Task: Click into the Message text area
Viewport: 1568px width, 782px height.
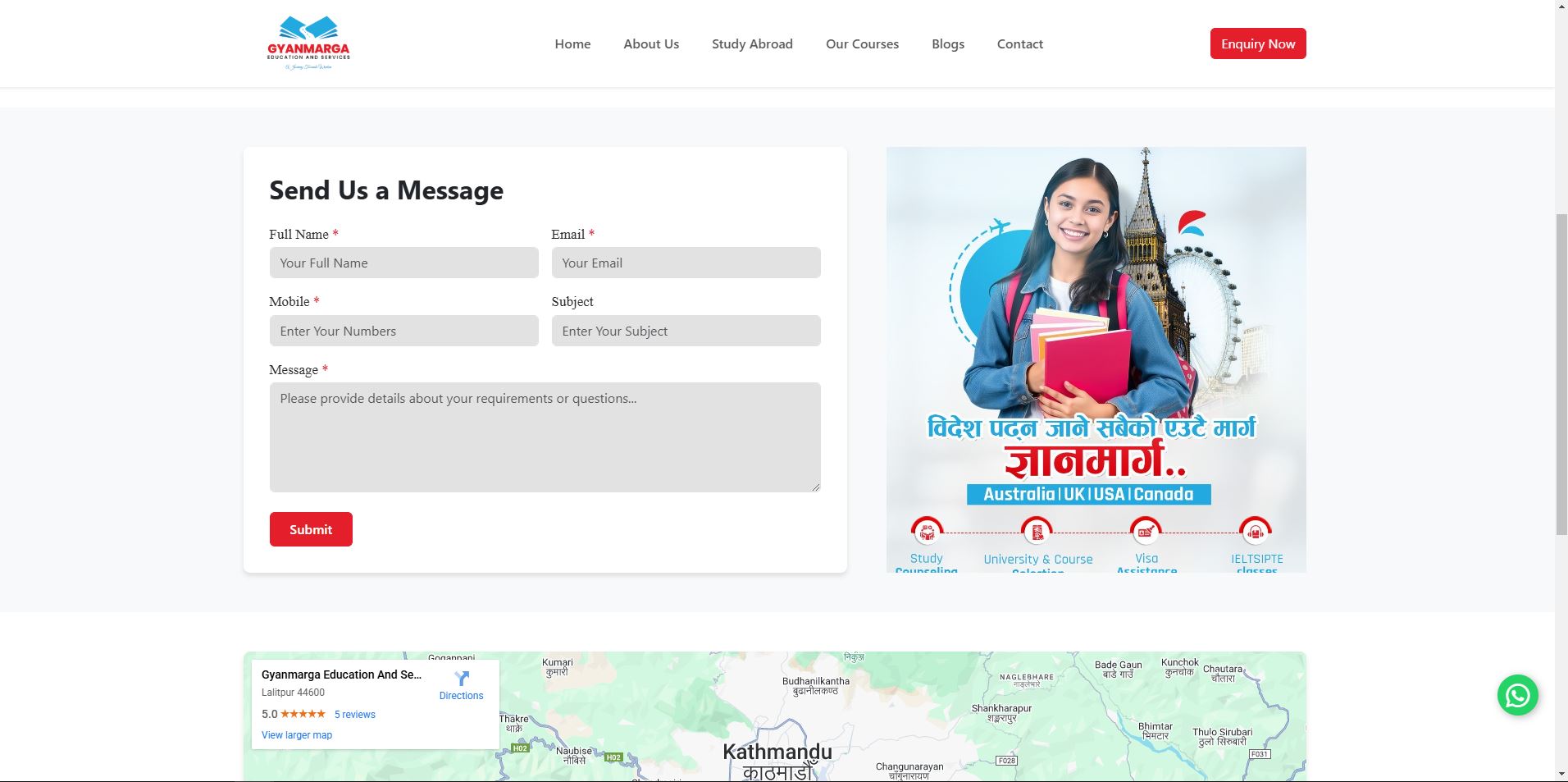Action: click(545, 437)
